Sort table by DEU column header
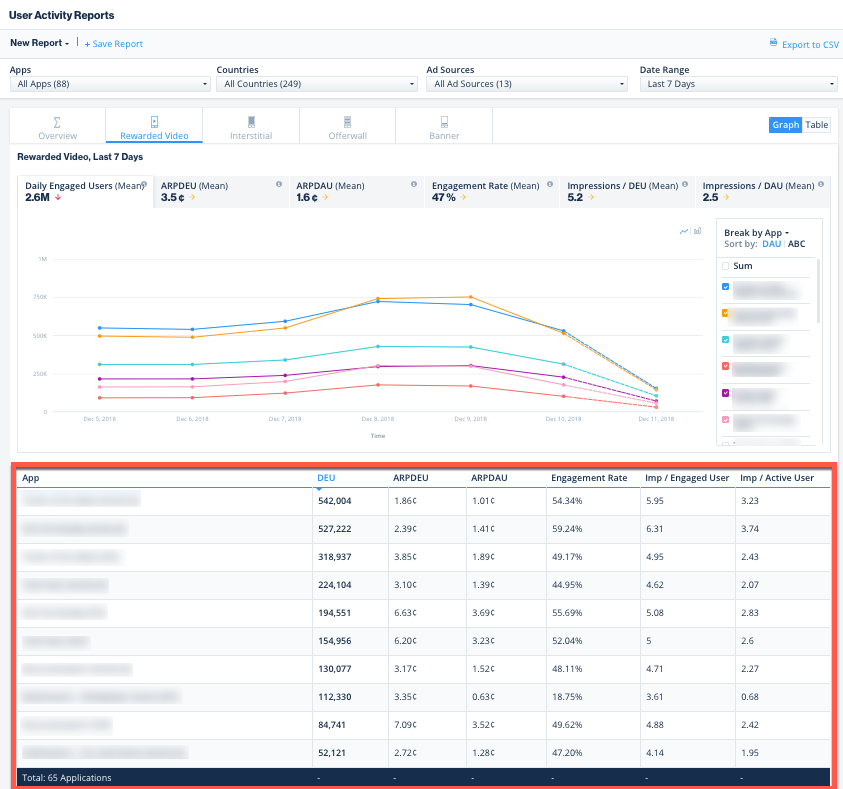The image size is (843, 789). click(x=326, y=478)
